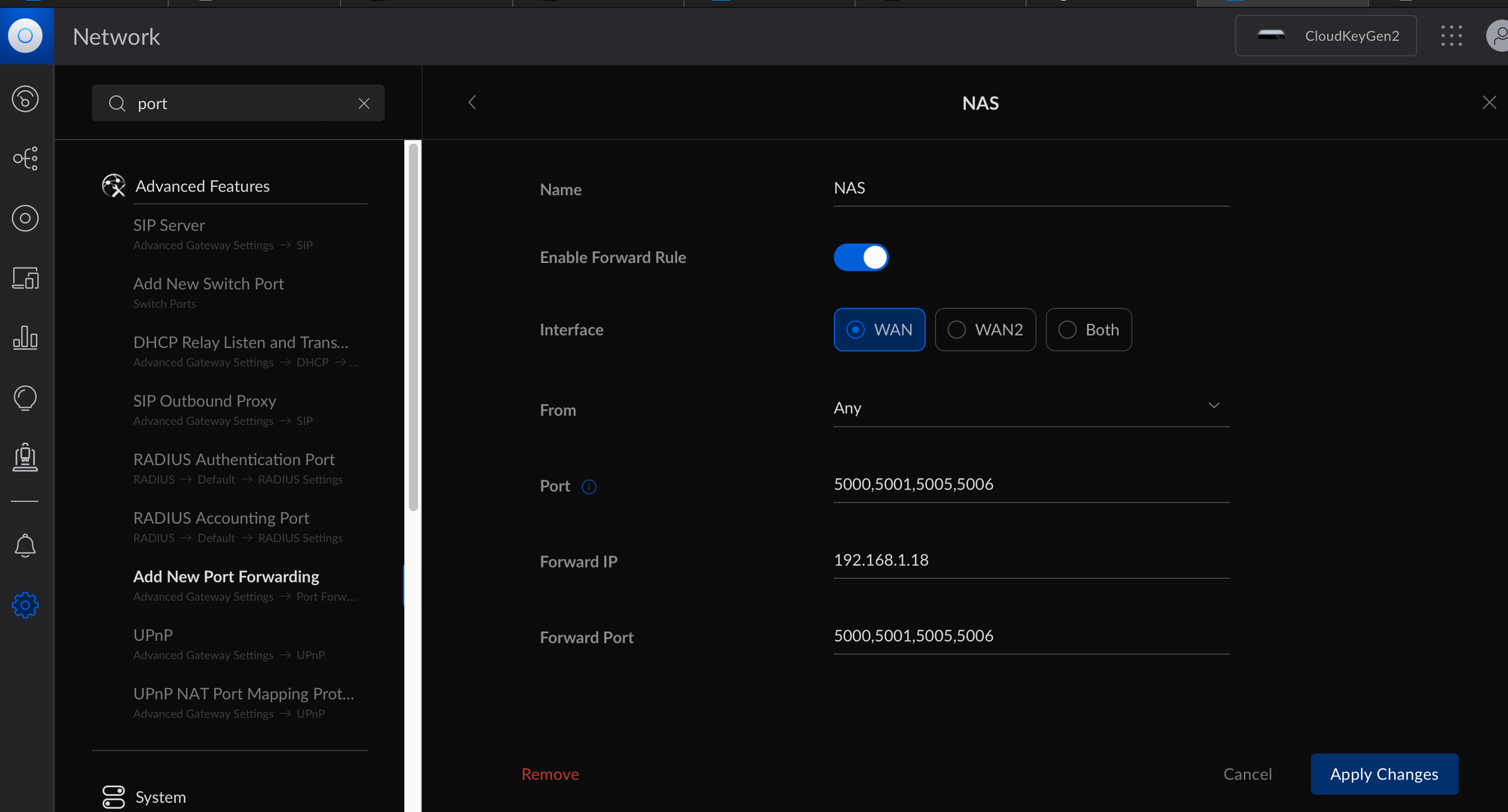View Statistics using the bar chart icon
Screen dimensions: 1508x812
[x=26, y=339]
